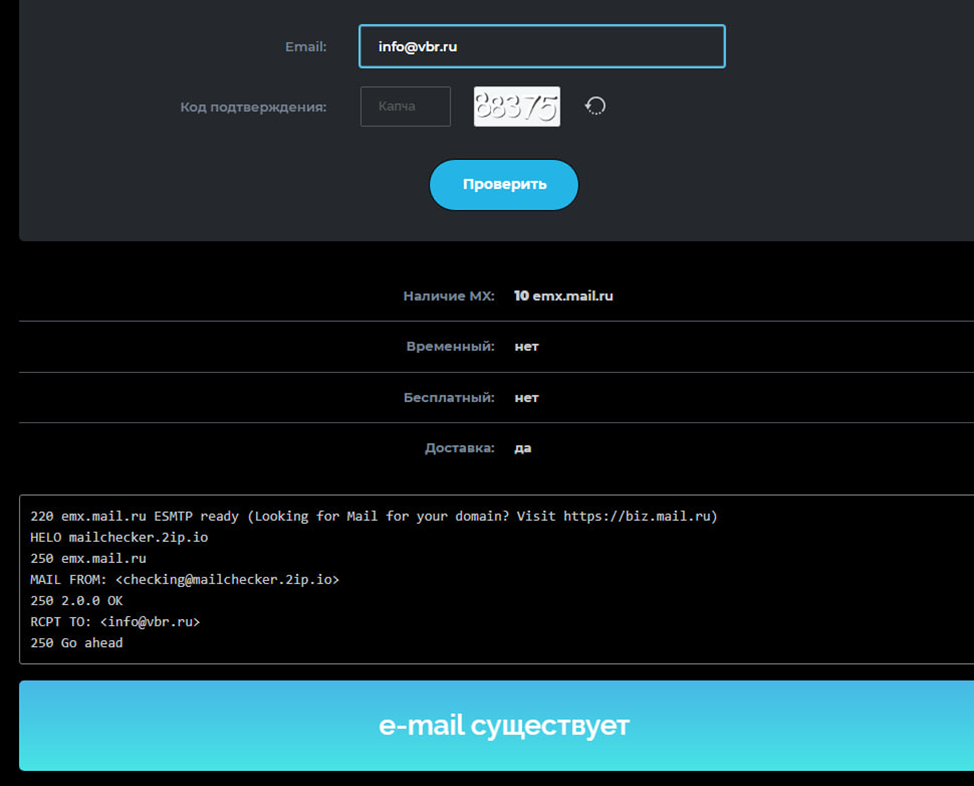Click the Доставка row label
Image resolution: width=974 pixels, height=786 pixels.
tap(459, 448)
